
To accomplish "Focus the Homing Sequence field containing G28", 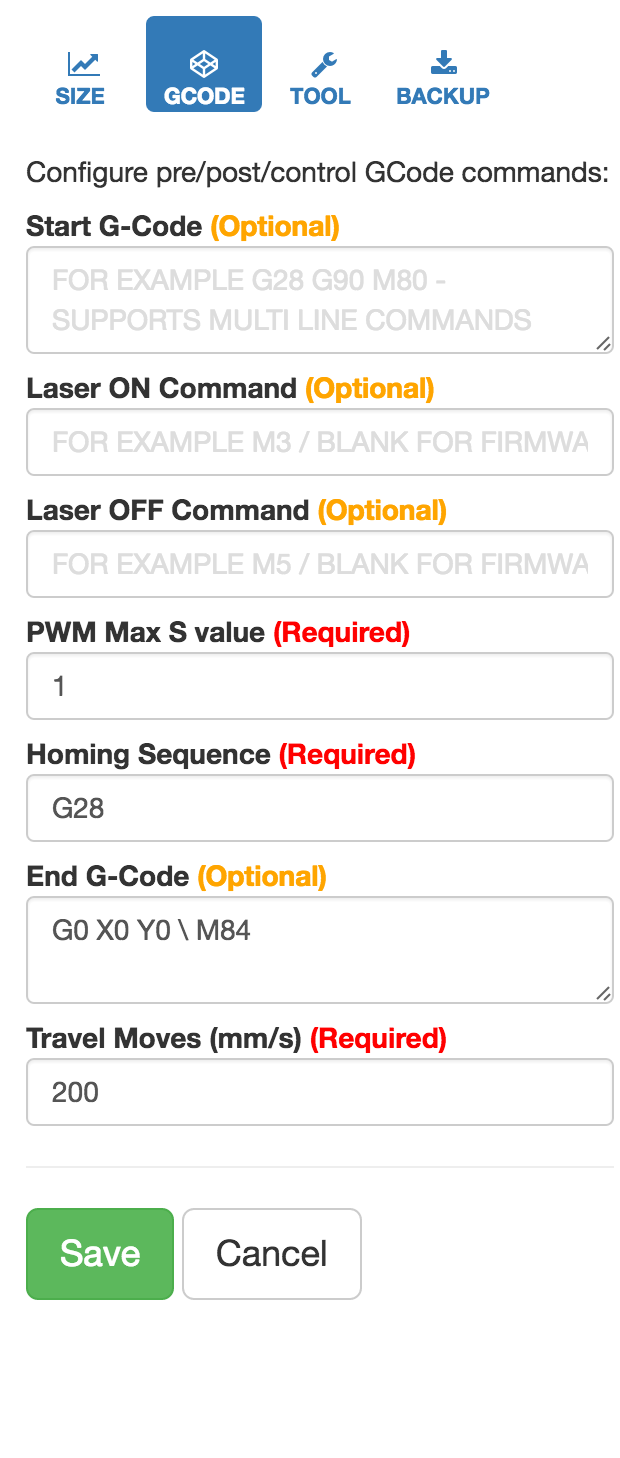I will 319,808.
